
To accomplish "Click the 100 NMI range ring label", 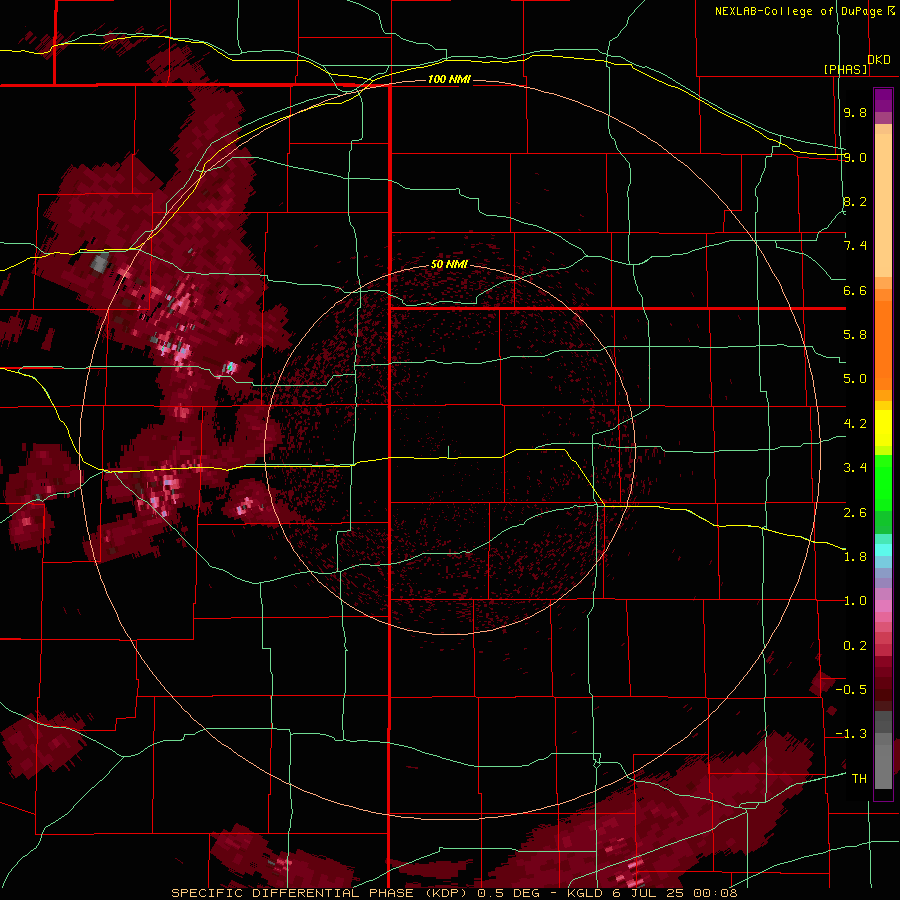I will (x=449, y=79).
